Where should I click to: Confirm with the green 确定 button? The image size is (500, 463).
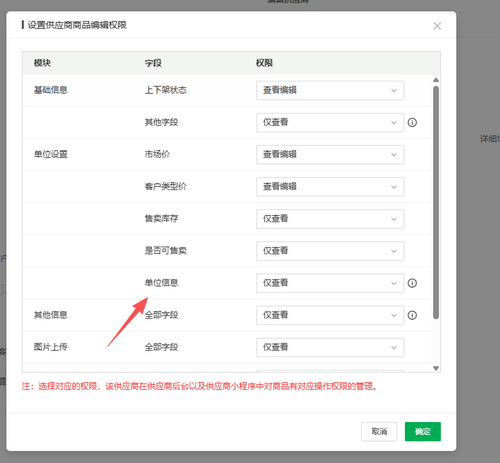(x=423, y=431)
